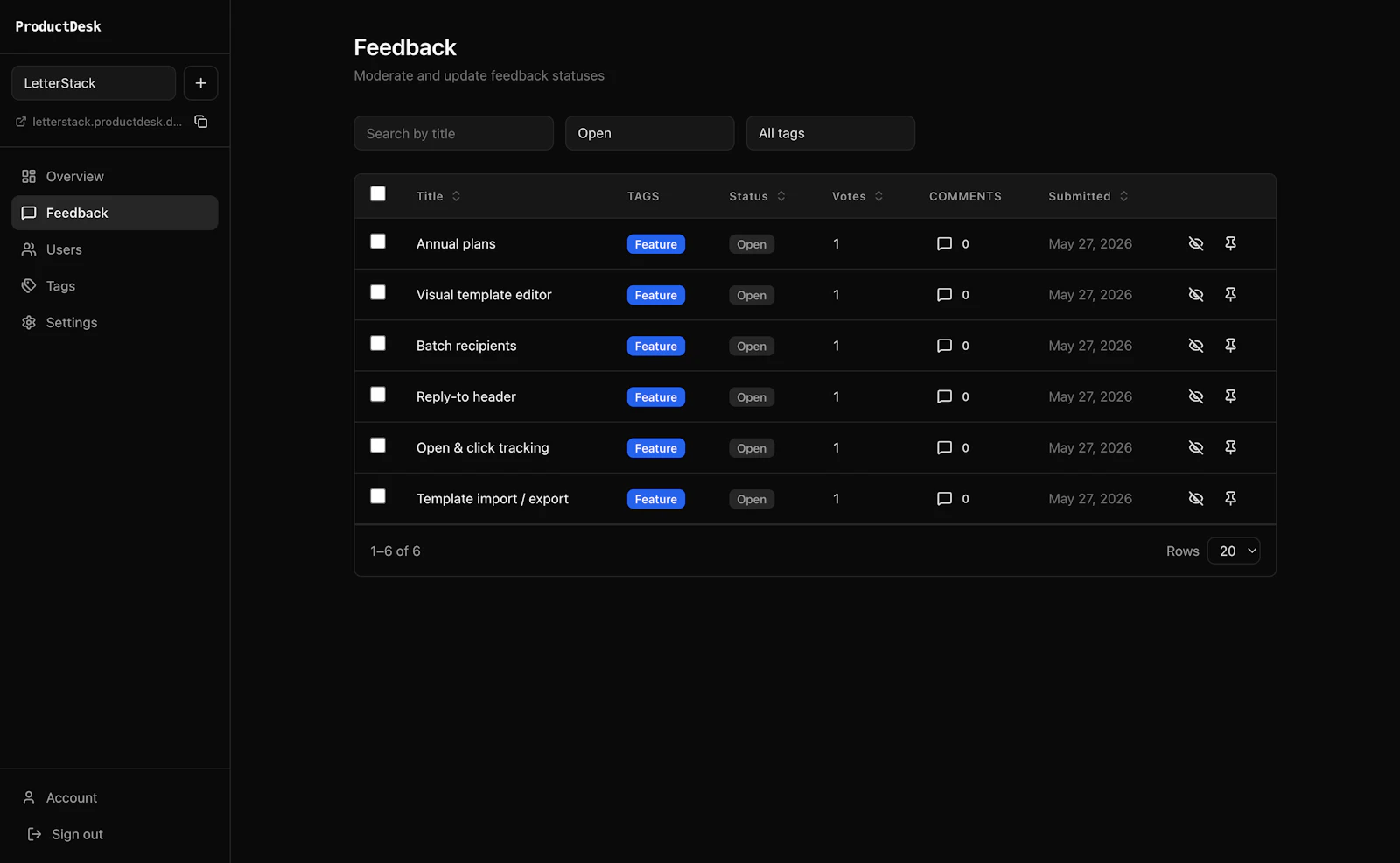Screen dimensions: 1400x863
Task: Open the Annual plans feedback title
Action: click(456, 243)
